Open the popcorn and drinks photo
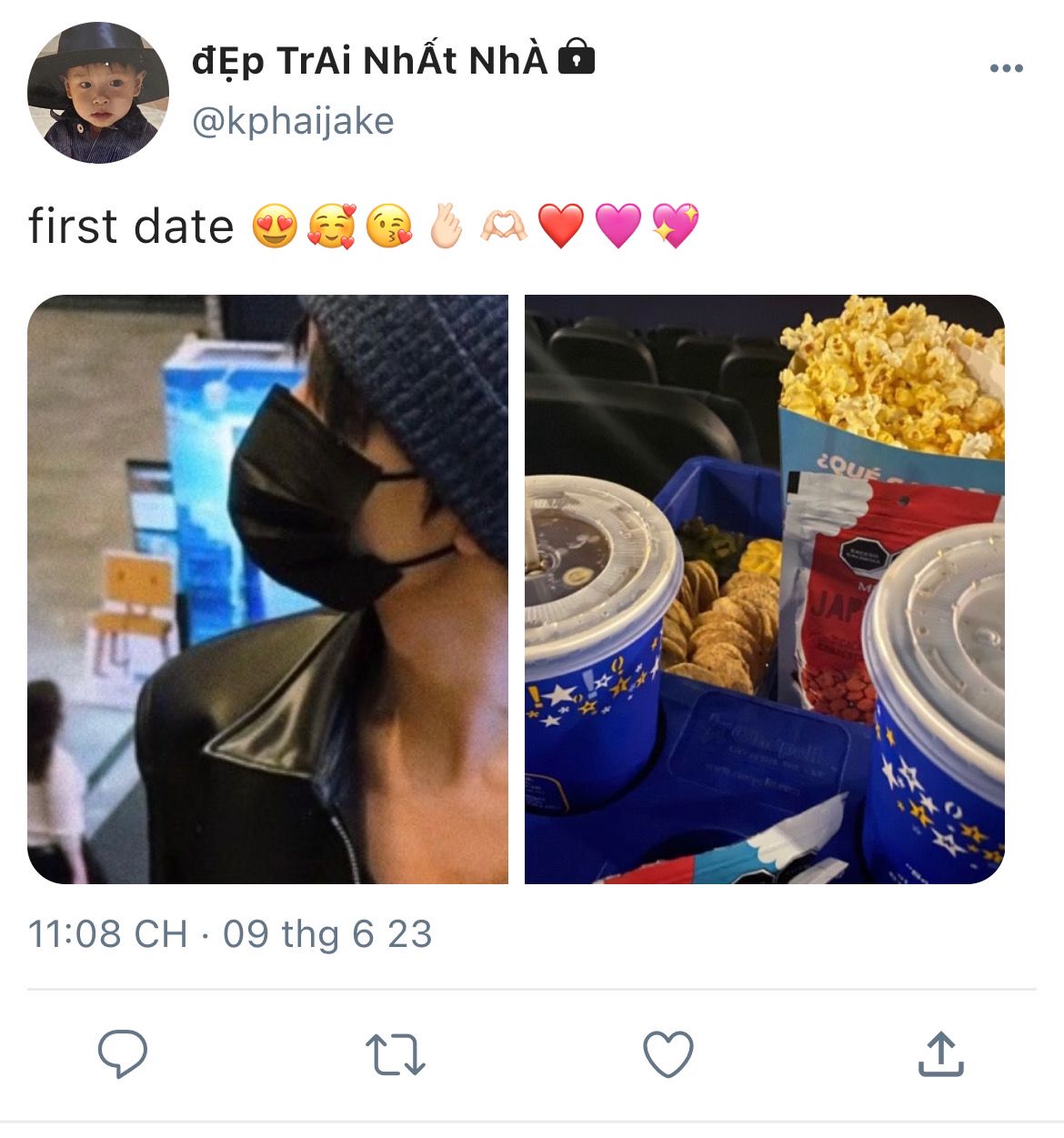This screenshot has height=1138, width=1064. [765, 589]
